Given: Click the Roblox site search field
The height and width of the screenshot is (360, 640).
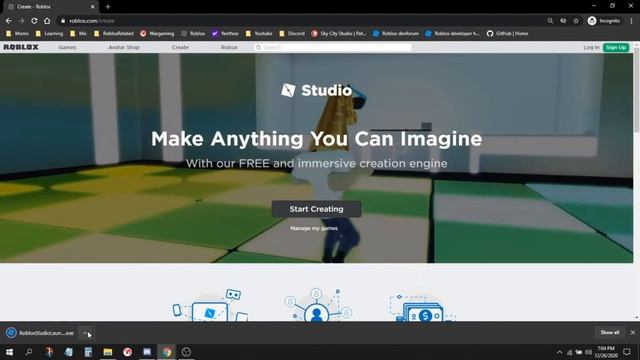Looking at the screenshot, I should [333, 47].
